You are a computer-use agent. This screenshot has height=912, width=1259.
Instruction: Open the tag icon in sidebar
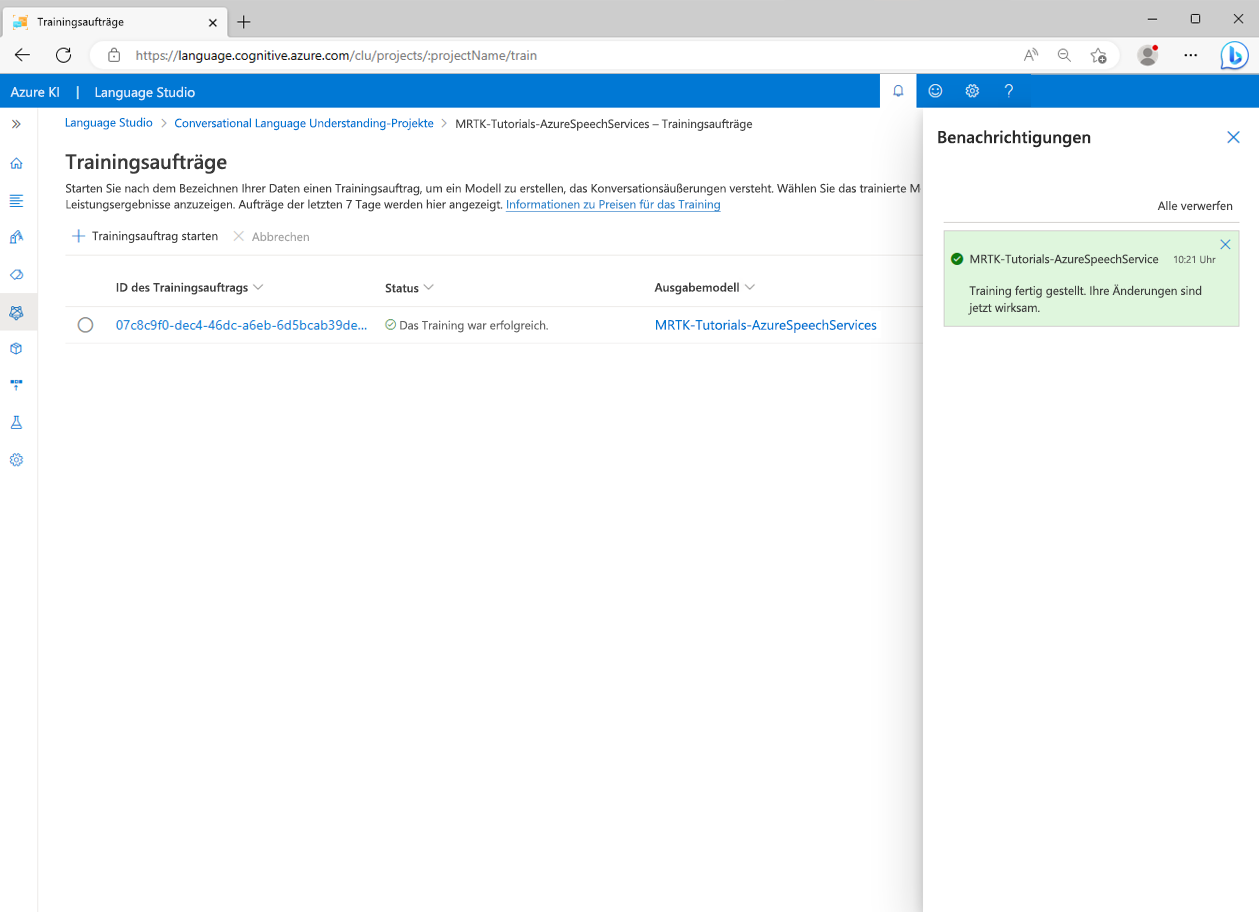16,274
